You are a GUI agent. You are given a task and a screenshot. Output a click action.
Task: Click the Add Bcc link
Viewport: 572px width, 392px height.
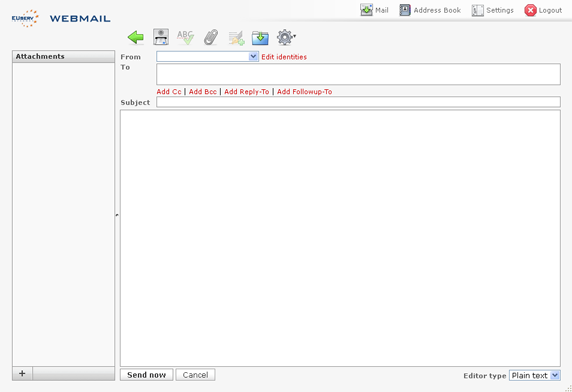[203, 92]
